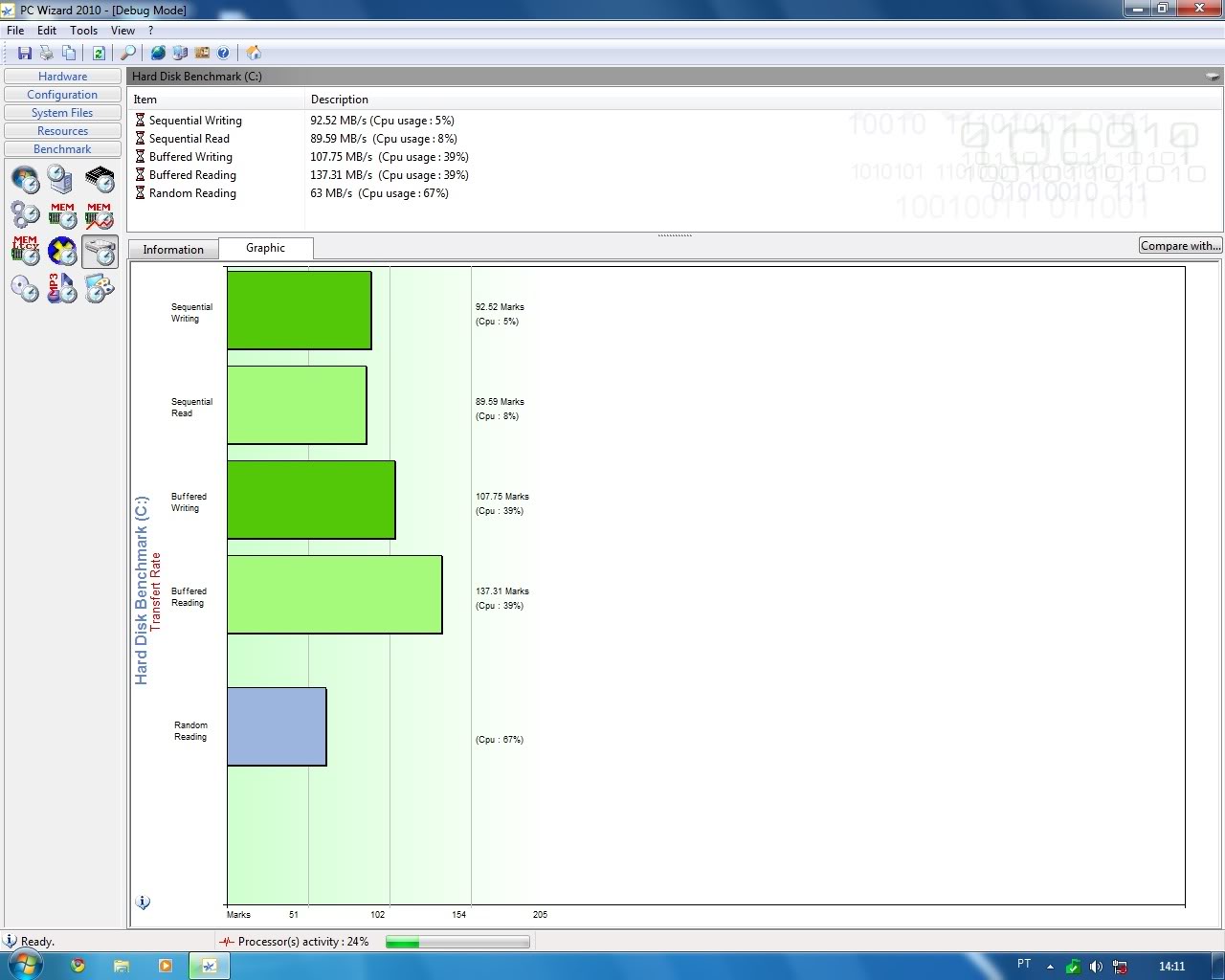Expand the Hardware sidebar section
The image size is (1225, 980).
point(62,77)
